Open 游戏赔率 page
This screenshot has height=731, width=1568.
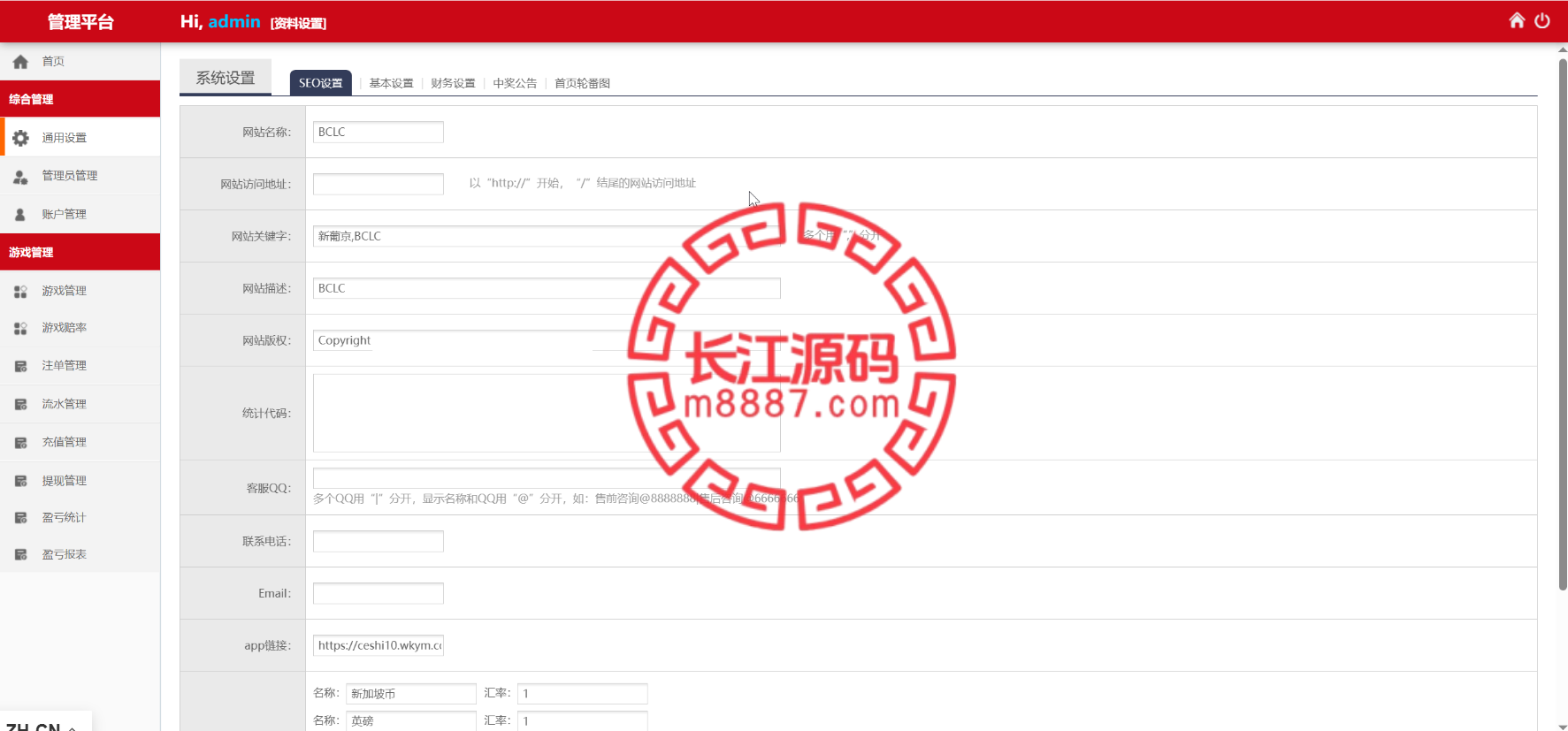(80, 327)
